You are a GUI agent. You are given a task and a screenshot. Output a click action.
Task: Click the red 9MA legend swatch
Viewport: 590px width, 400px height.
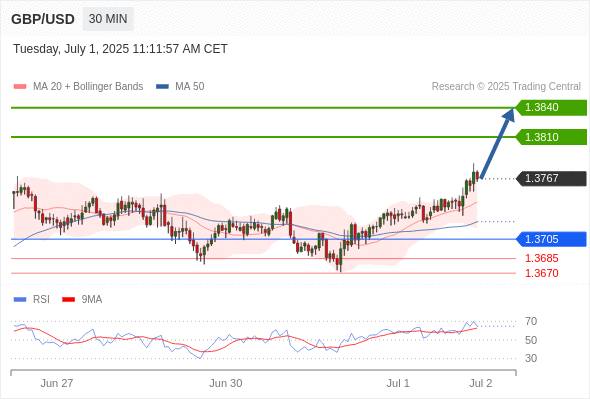tap(68, 300)
